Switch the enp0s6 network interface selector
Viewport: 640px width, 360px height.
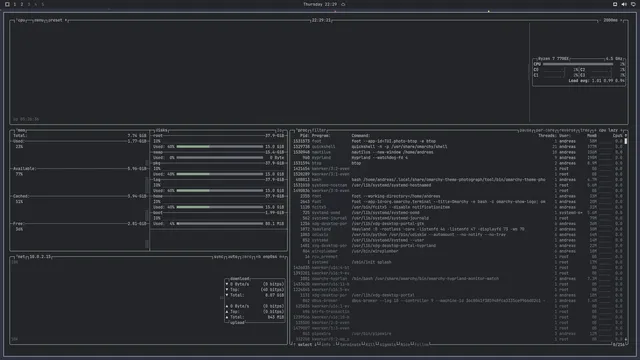270,257
